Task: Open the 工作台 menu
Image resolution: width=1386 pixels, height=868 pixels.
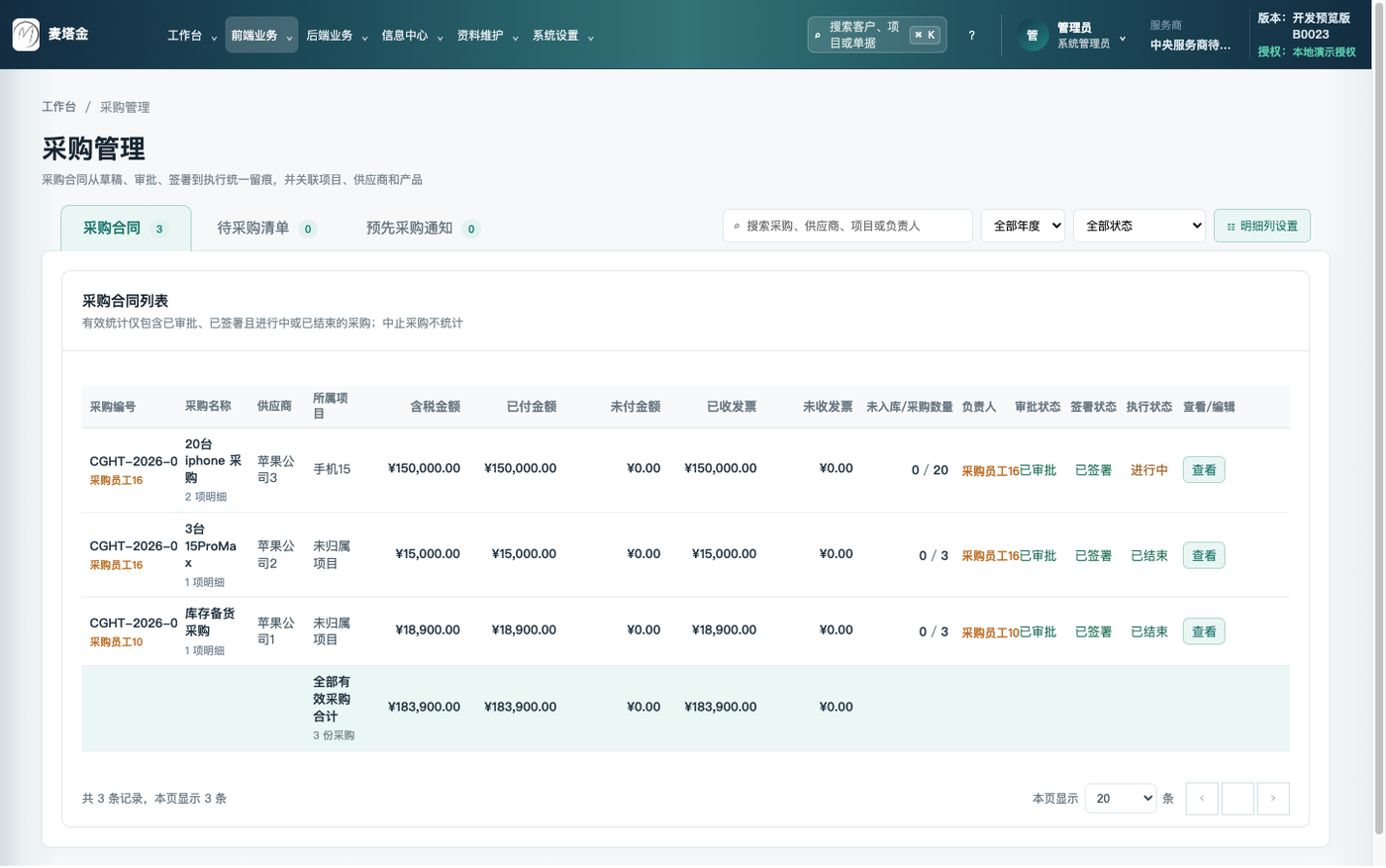Action: click(x=192, y=36)
